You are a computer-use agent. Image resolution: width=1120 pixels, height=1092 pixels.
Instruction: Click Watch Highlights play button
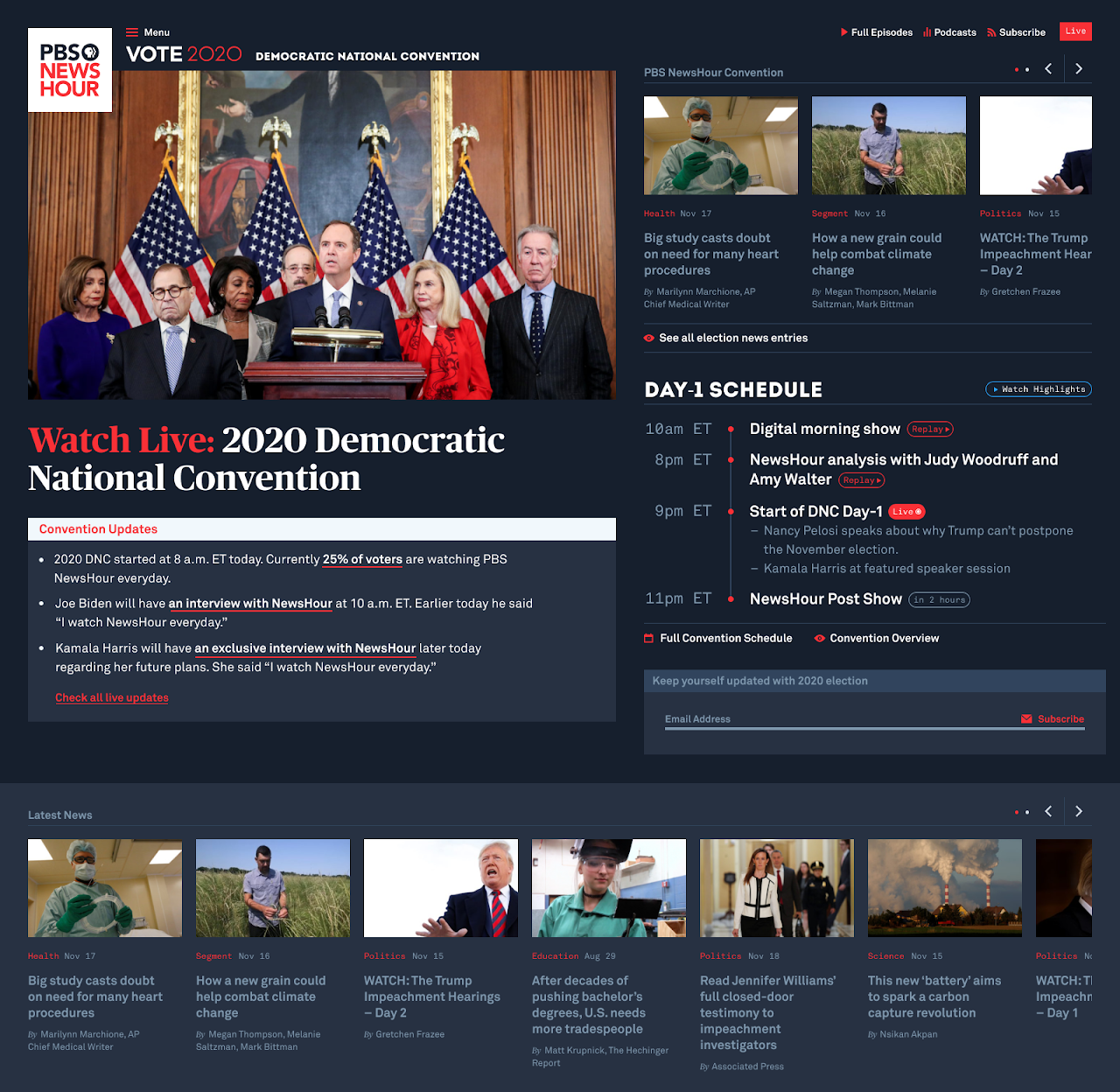point(1039,389)
